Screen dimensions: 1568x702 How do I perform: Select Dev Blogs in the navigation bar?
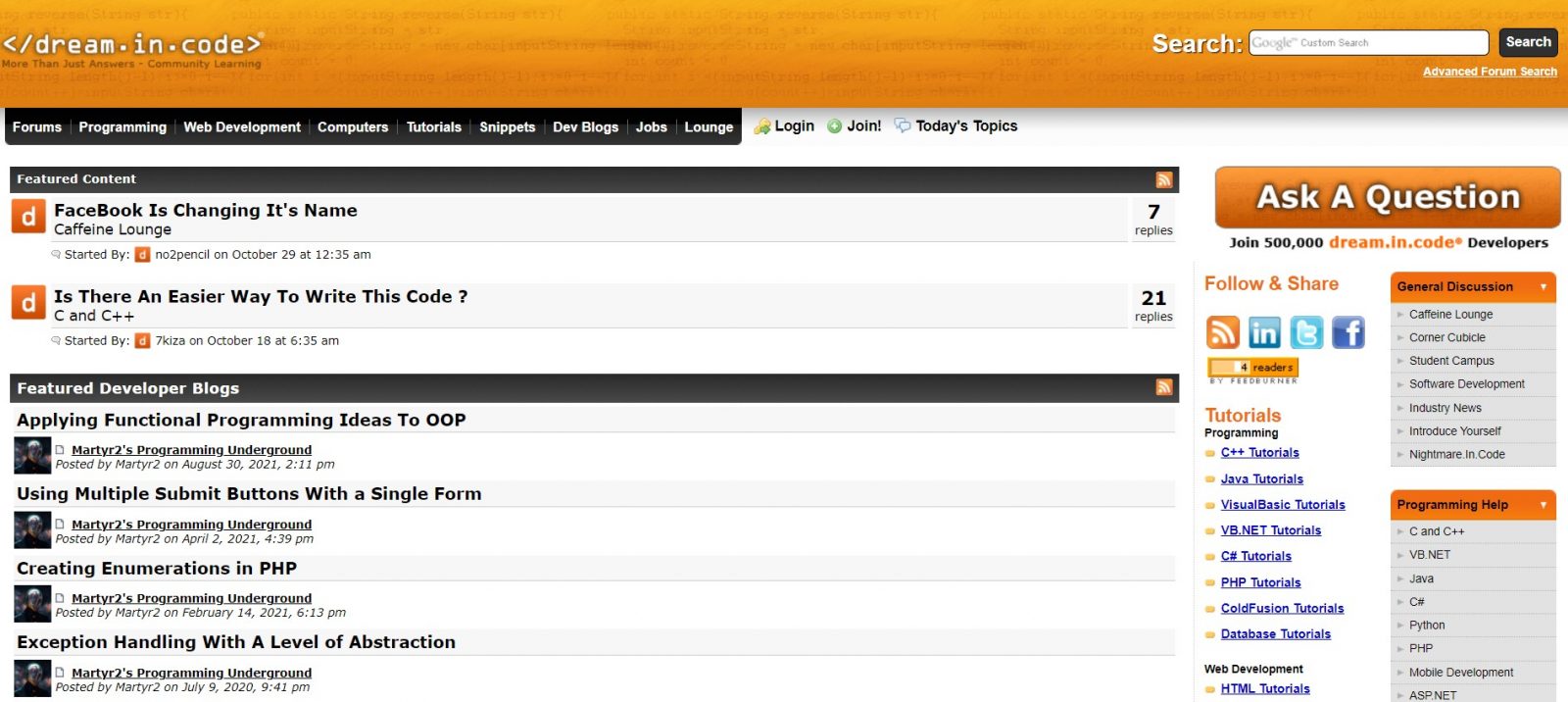click(x=585, y=127)
